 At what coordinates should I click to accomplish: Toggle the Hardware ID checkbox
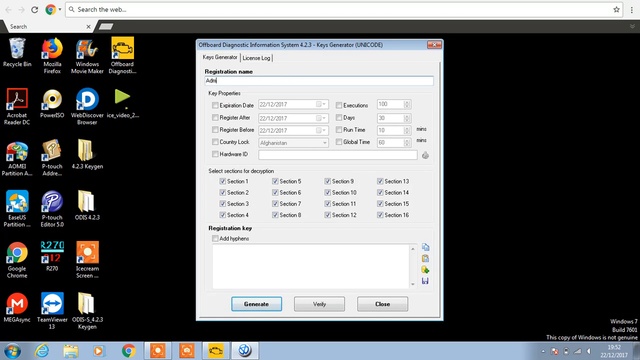point(215,154)
